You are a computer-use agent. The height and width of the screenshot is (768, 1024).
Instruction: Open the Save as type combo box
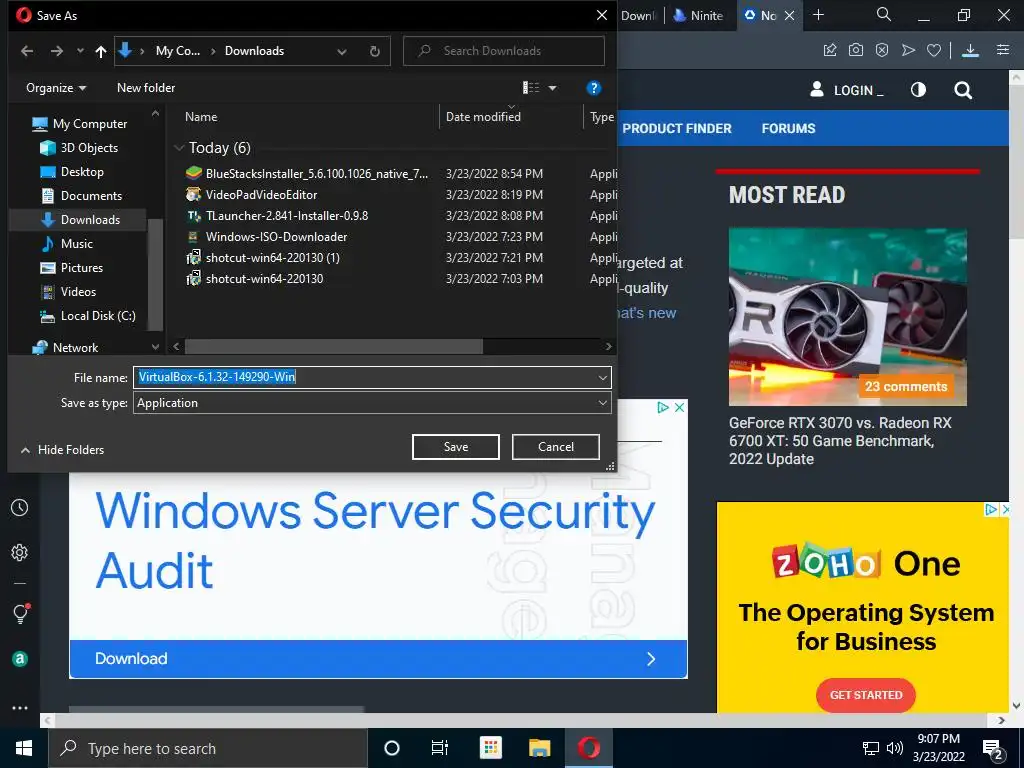point(372,403)
